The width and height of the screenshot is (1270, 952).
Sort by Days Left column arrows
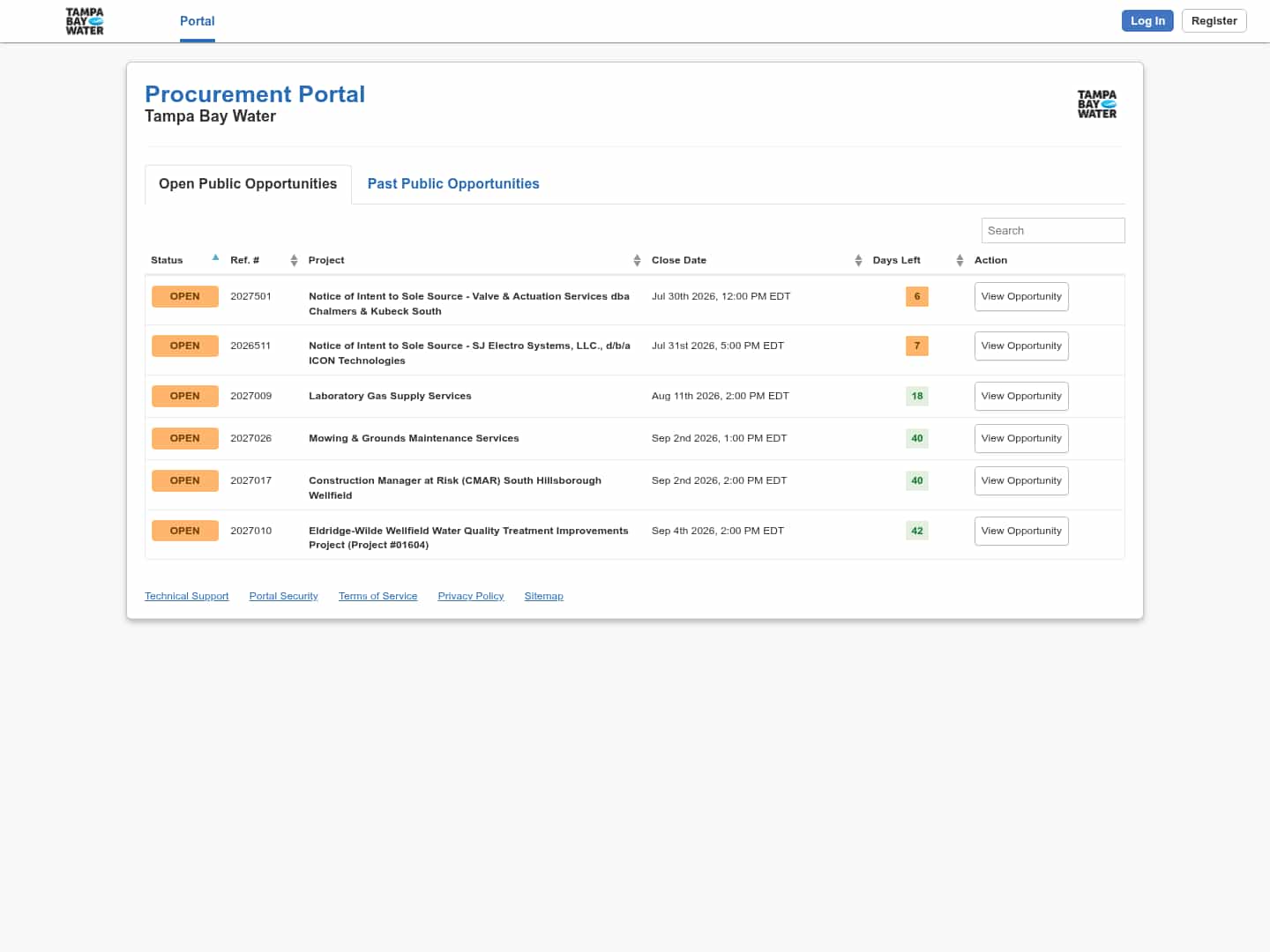(960, 260)
